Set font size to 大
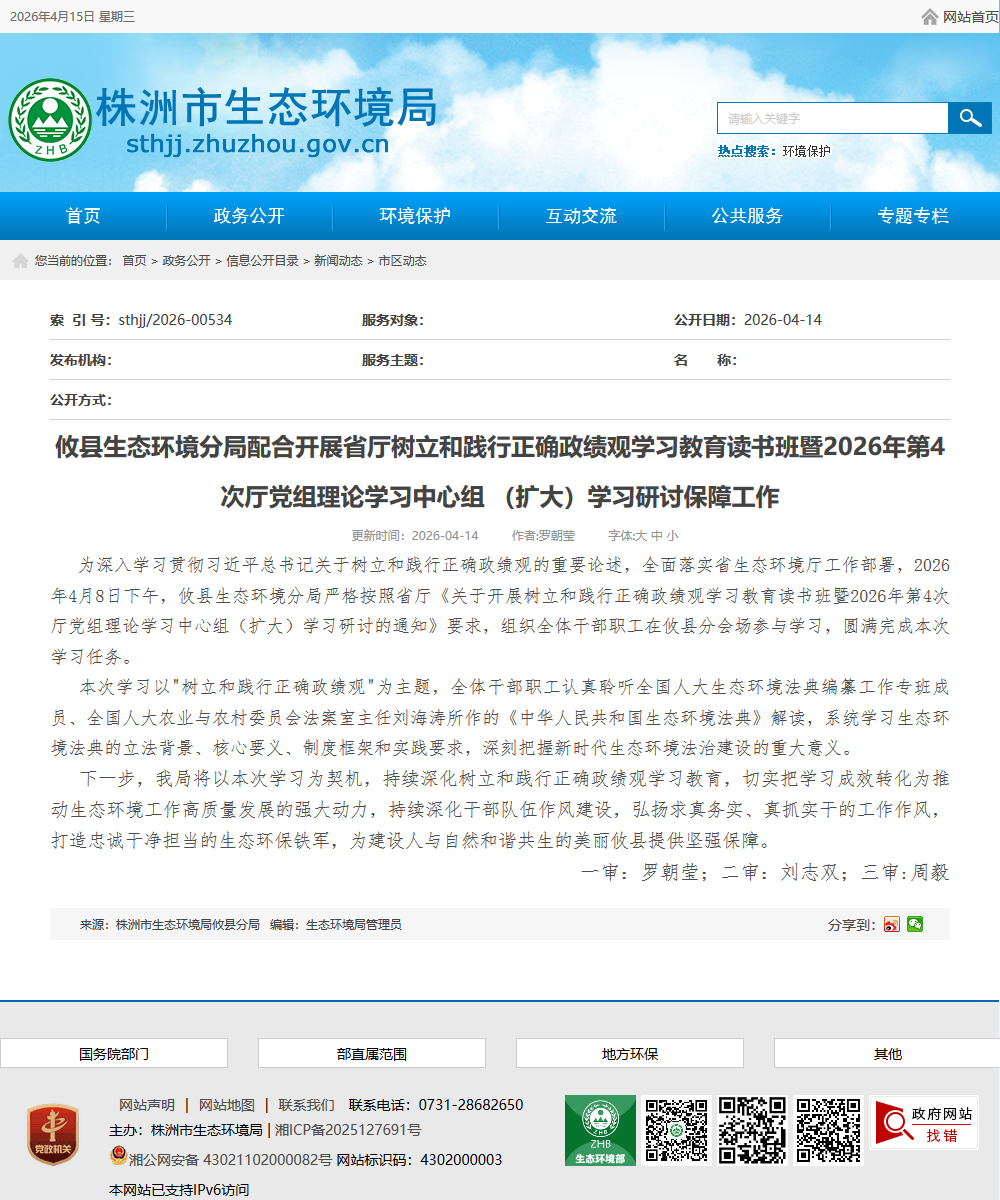Image resolution: width=1000 pixels, height=1200 pixels. click(x=643, y=535)
